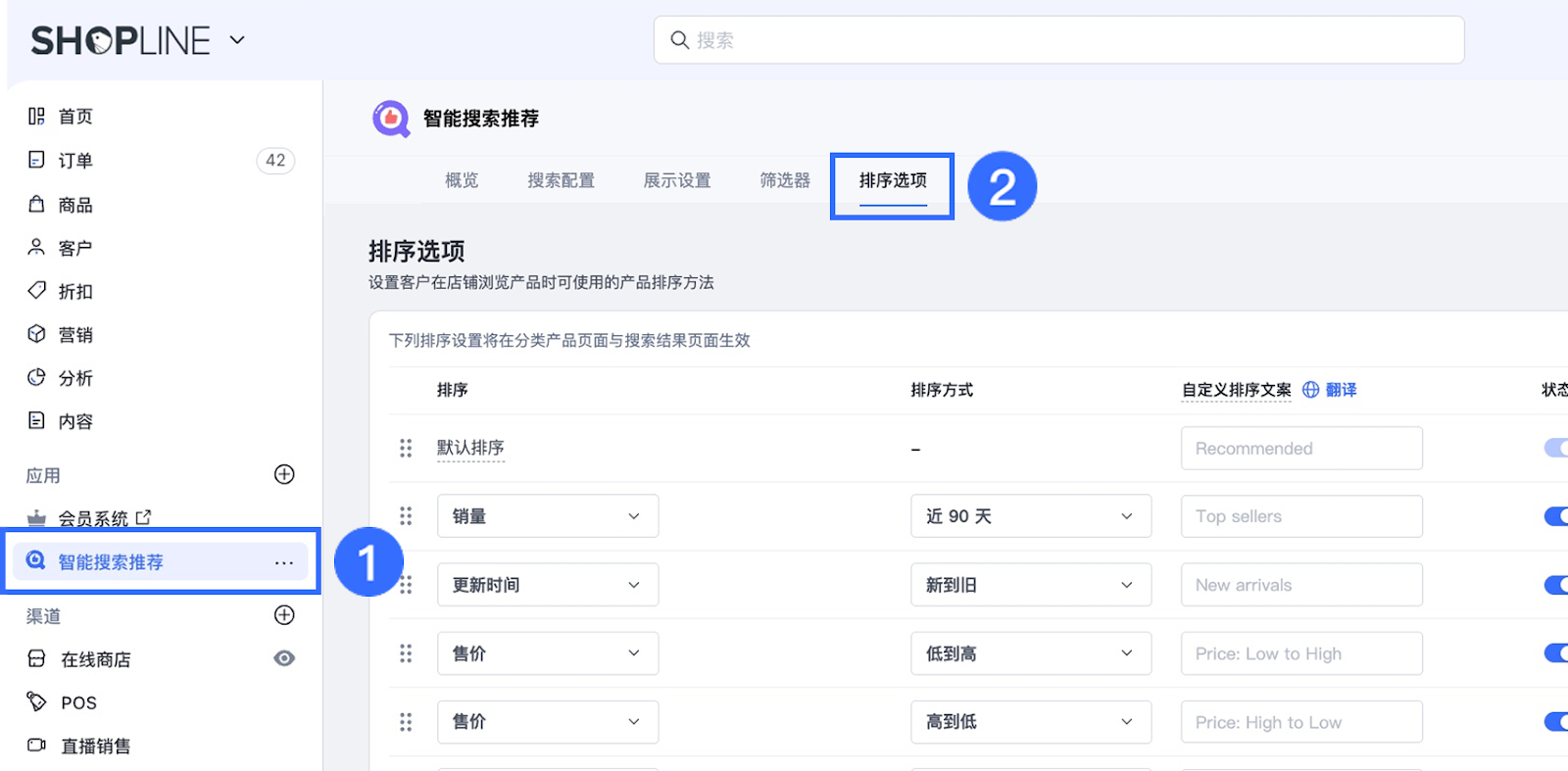Click the Price: Low to High field
Image resolution: width=1568 pixels, height=771 pixels.
tap(1301, 653)
